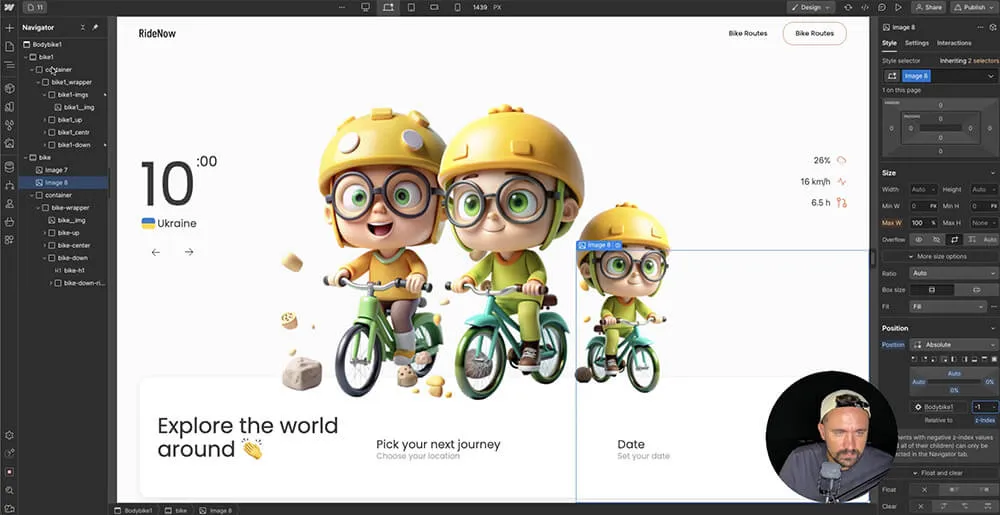Collapse the Float and clear section

coord(938,473)
